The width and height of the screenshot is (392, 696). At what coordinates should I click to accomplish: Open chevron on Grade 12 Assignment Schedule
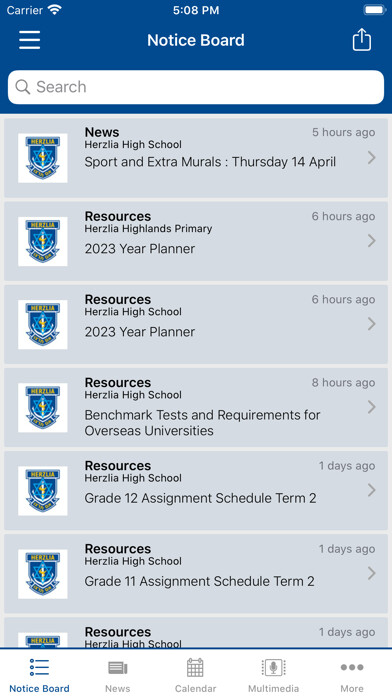coord(372,490)
